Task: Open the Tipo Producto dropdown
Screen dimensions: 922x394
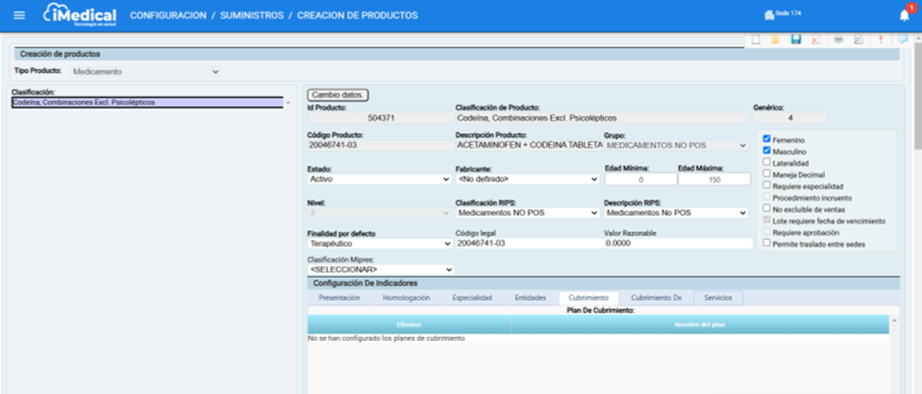Action: (145, 72)
